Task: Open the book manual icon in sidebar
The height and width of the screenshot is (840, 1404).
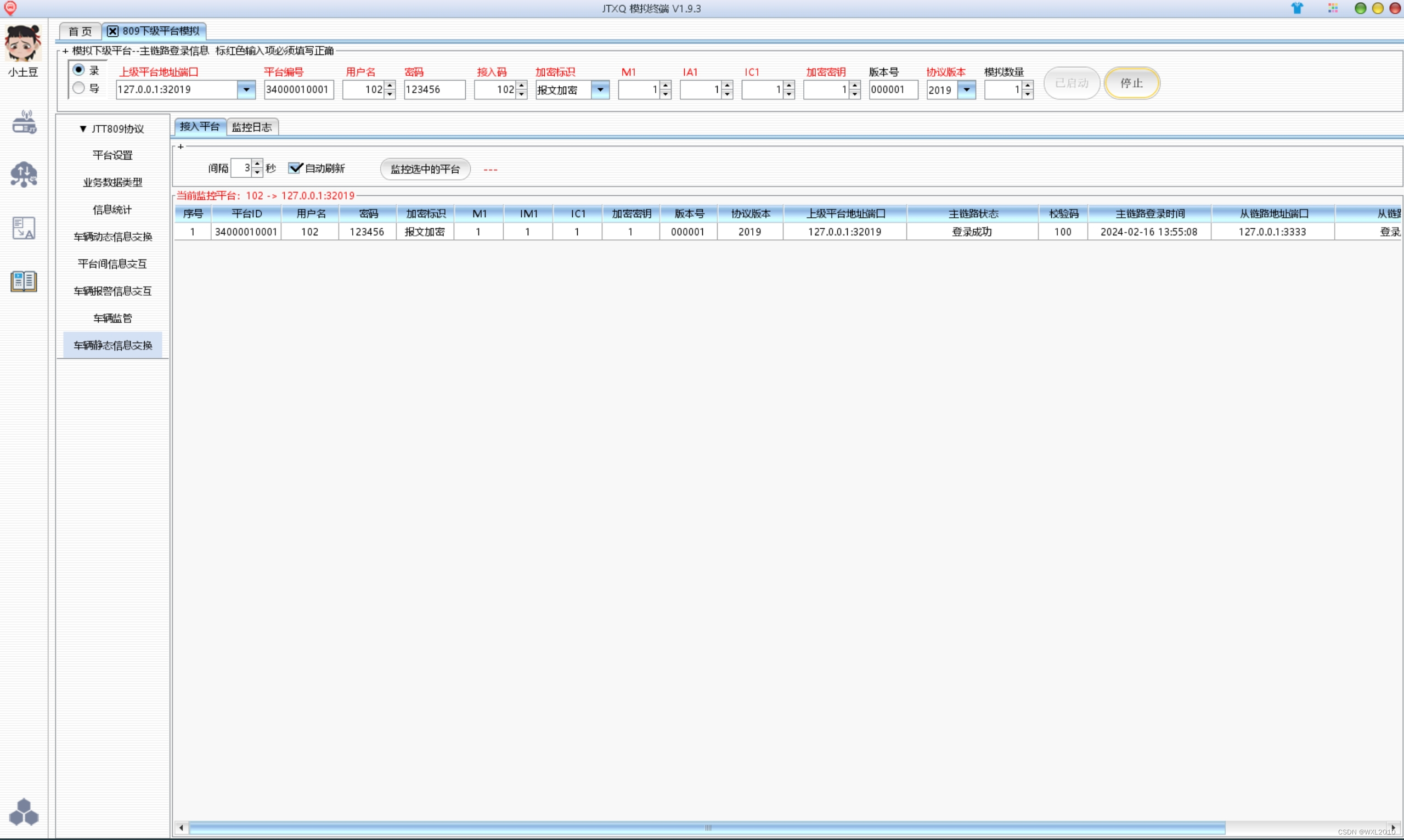Action: (24, 281)
